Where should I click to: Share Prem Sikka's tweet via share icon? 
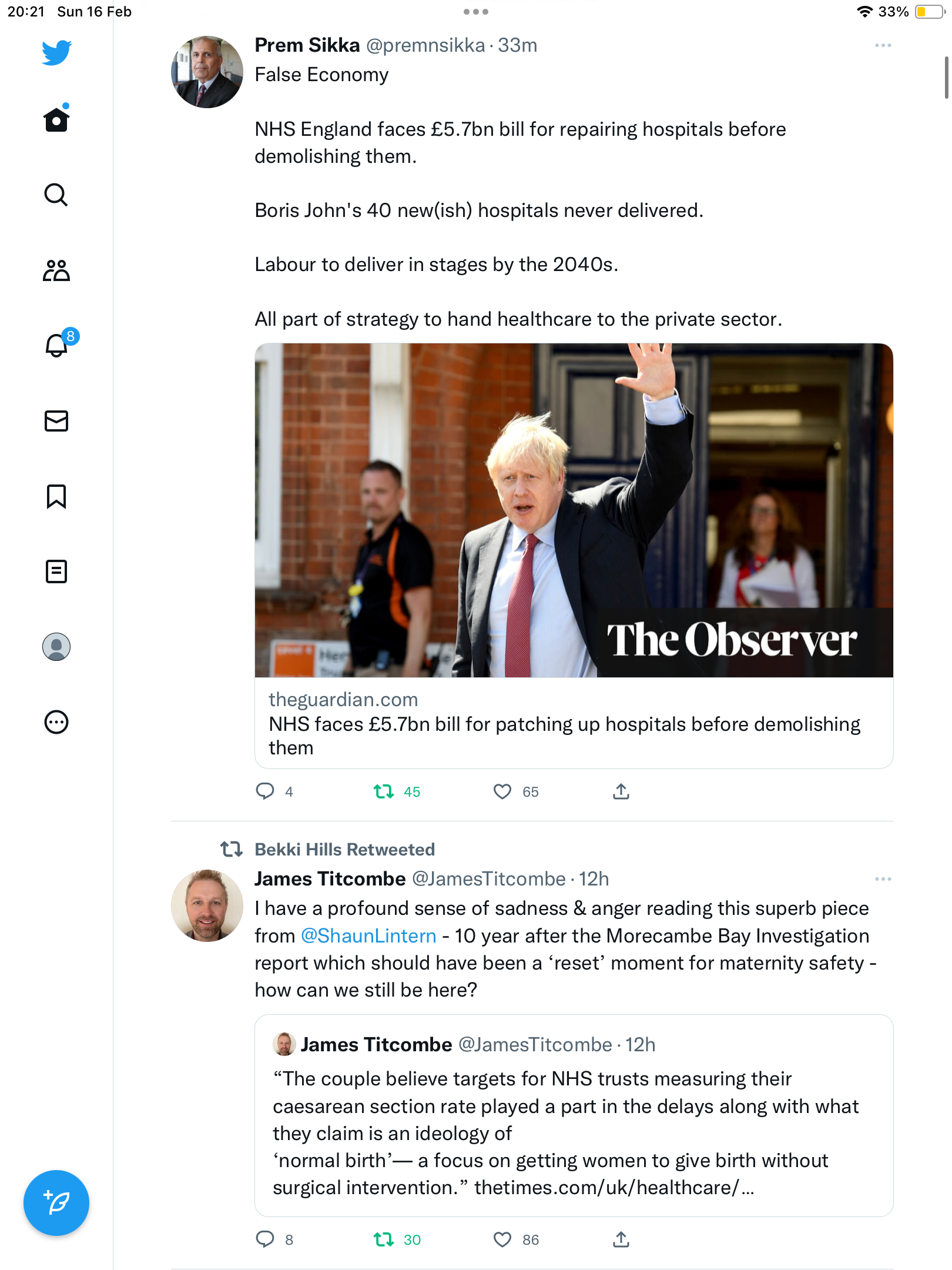click(x=621, y=791)
